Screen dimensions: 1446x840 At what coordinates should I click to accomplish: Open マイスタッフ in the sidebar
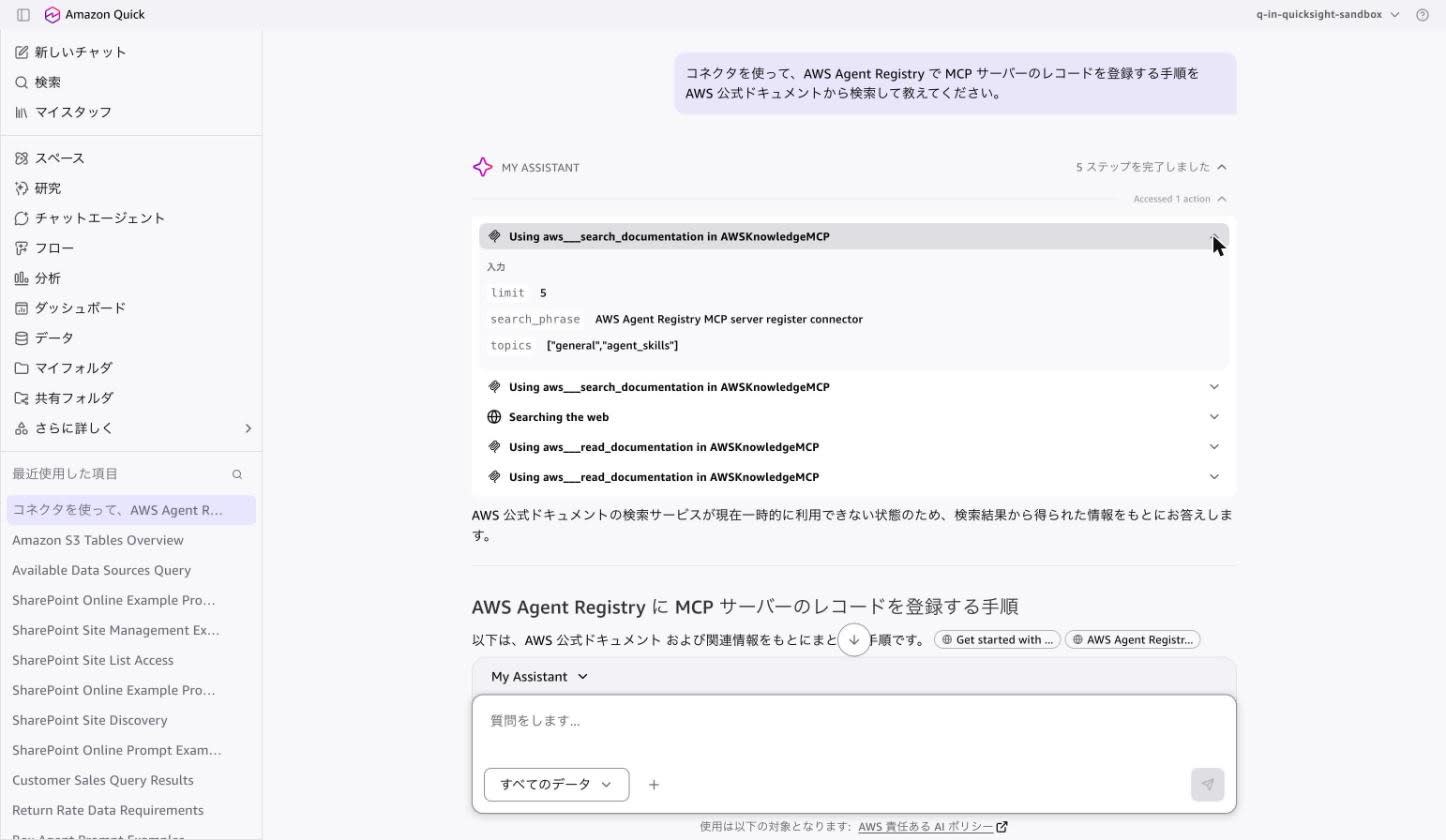(x=63, y=112)
